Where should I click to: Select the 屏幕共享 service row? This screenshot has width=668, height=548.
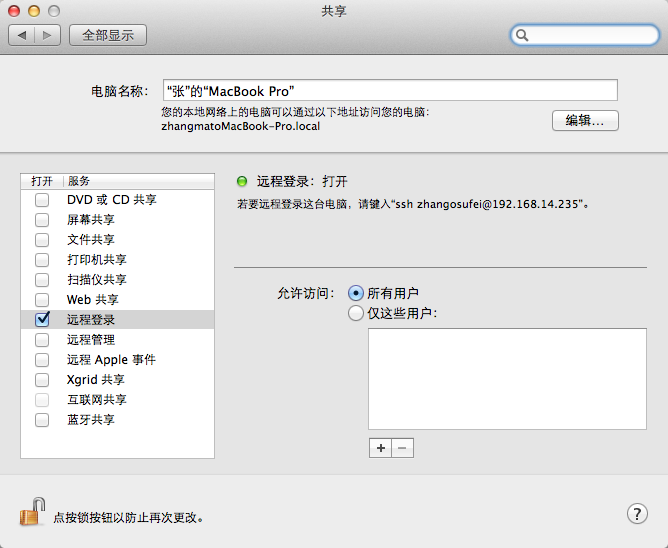tap(117, 219)
